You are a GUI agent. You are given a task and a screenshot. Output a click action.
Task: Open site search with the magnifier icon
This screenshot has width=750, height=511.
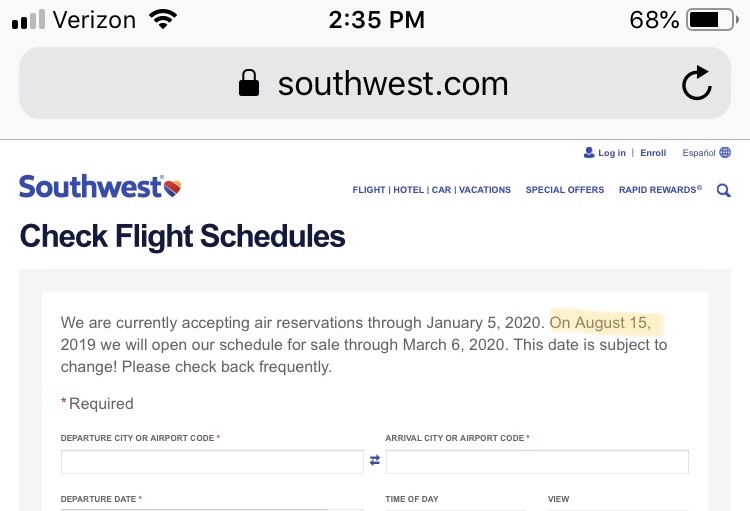coord(724,190)
